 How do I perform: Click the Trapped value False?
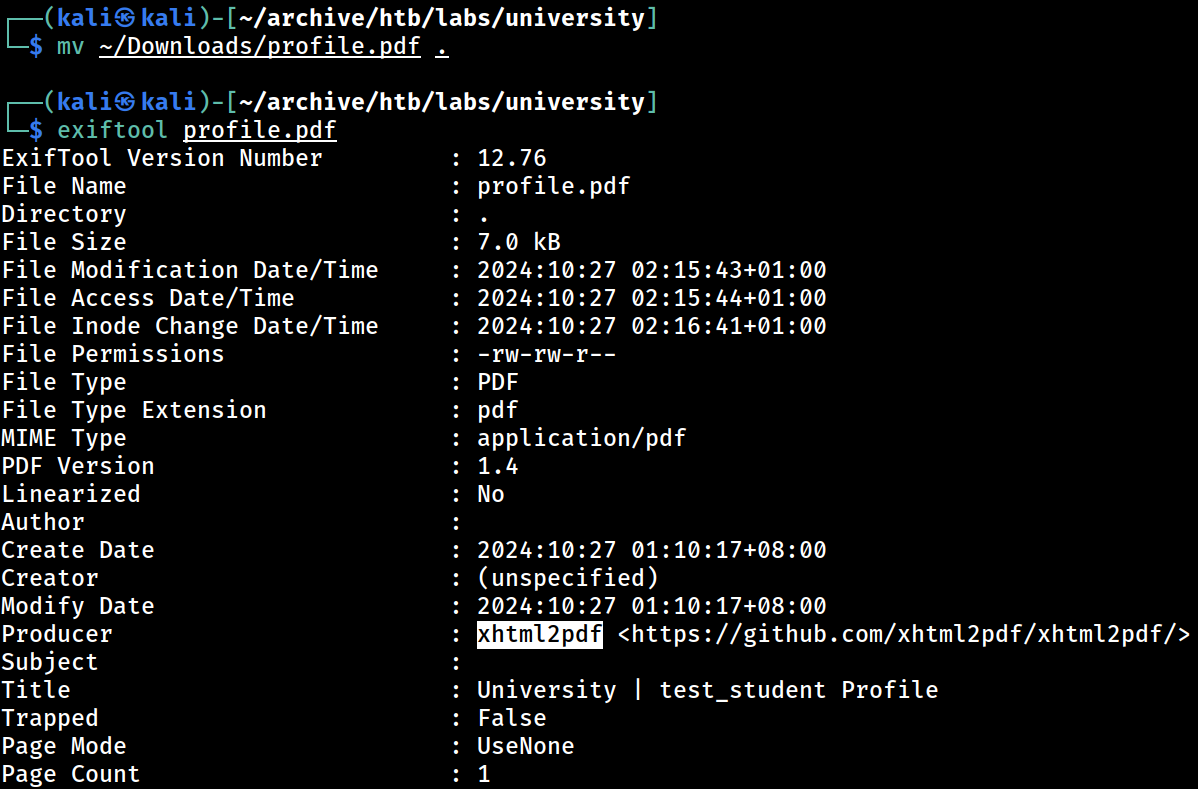(512, 719)
